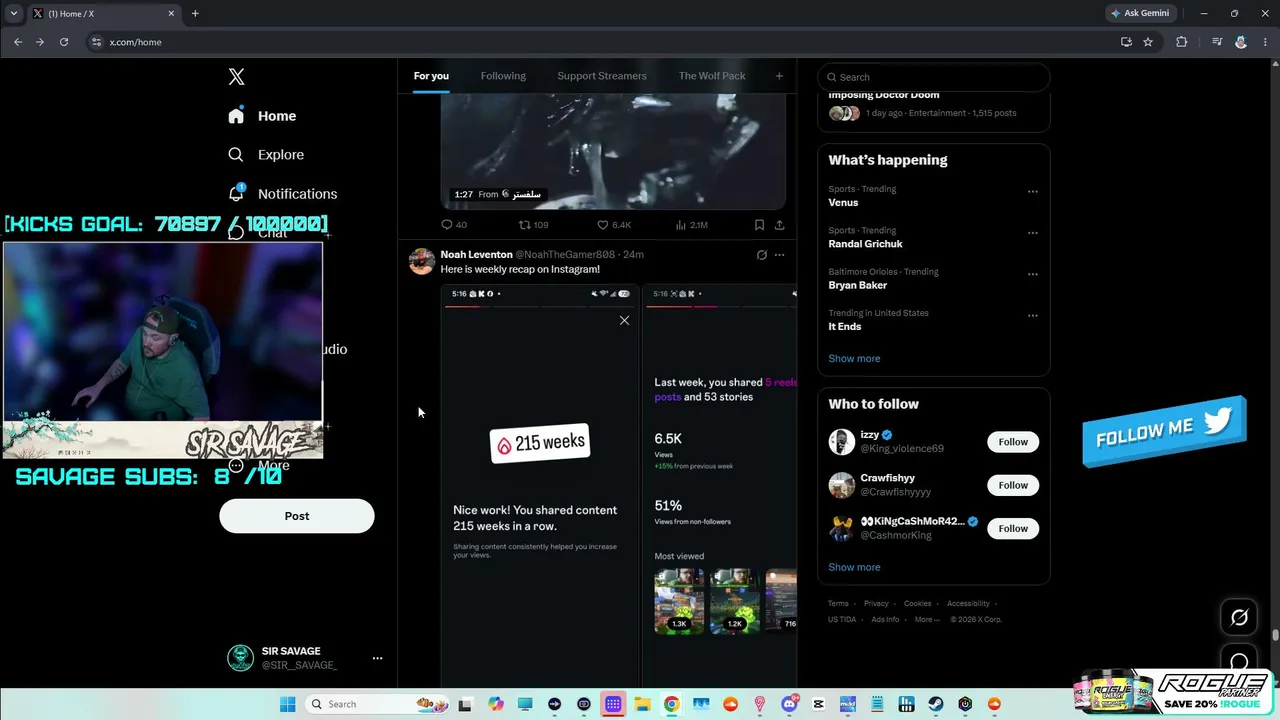The height and width of the screenshot is (720, 1280).
Task: Open izzy's profile avatar
Action: [842, 442]
